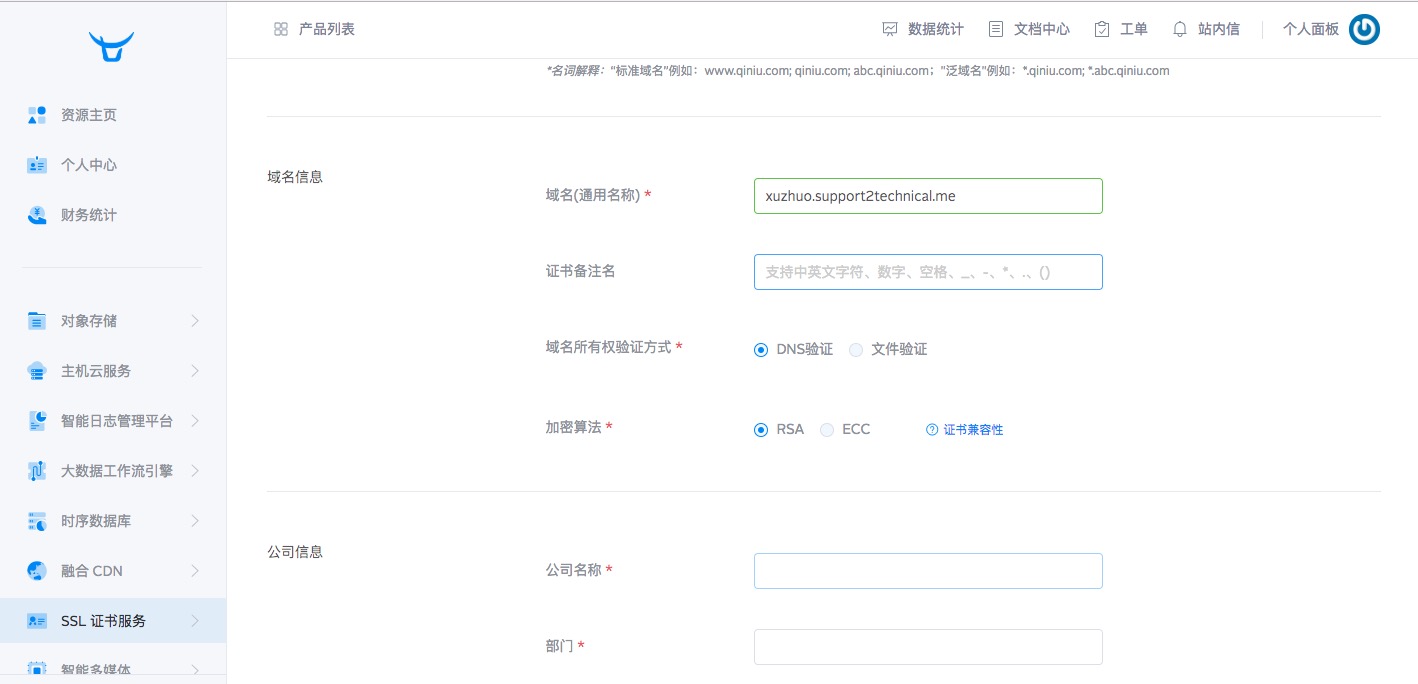Click the 证书备注名 input field
This screenshot has height=684, width=1418.
pos(928,272)
